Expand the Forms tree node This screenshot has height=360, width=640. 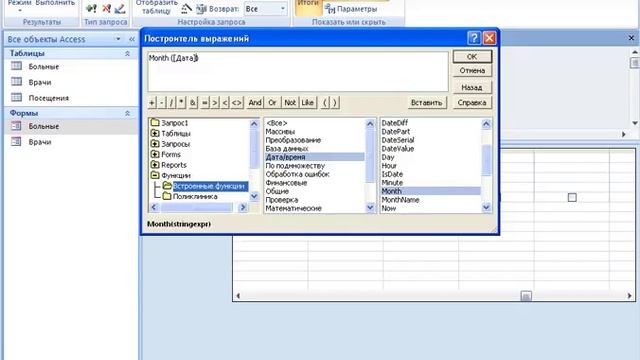click(155, 154)
